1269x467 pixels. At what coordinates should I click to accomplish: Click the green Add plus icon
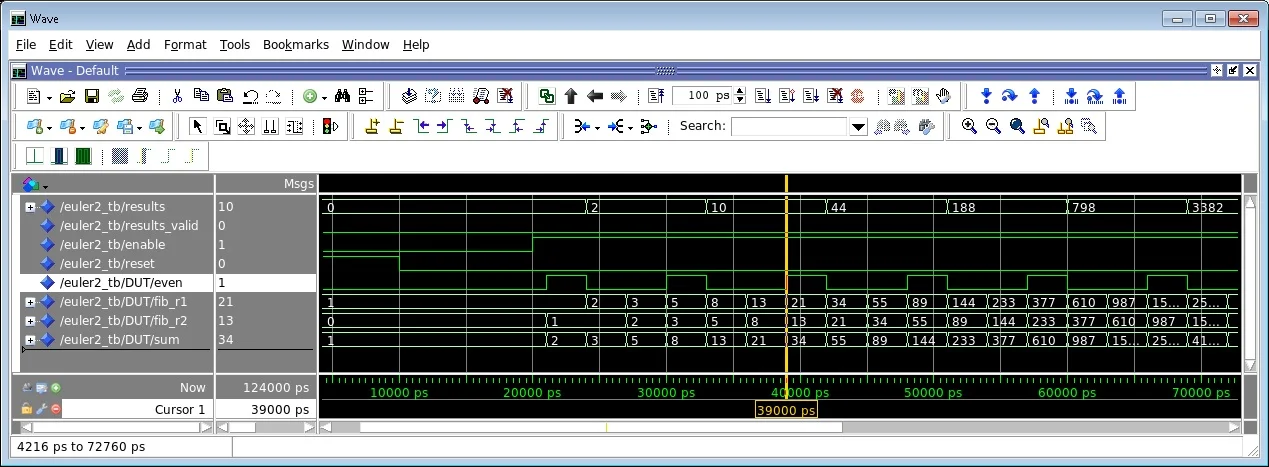(x=310, y=96)
